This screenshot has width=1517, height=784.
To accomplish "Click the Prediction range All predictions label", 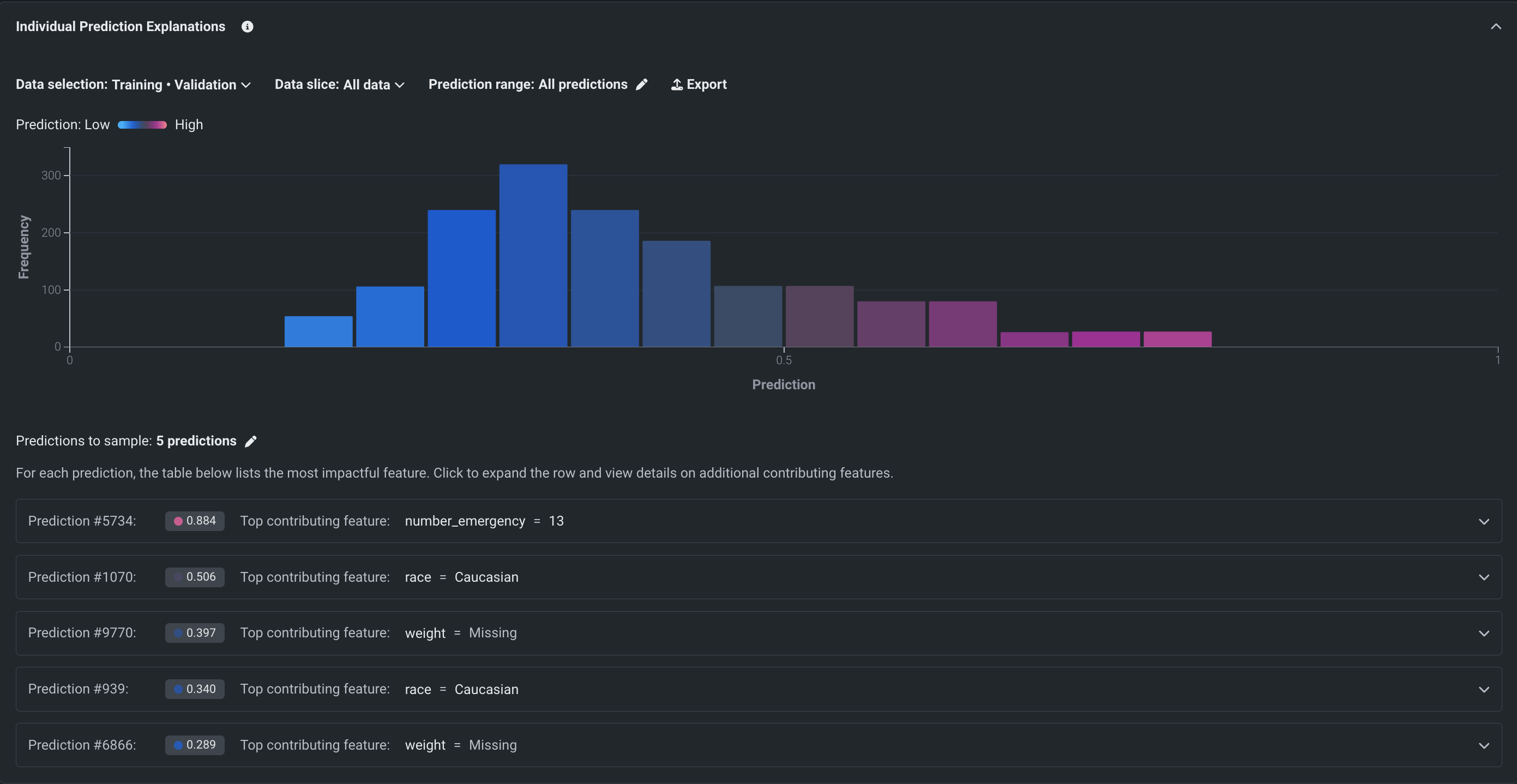I will point(528,84).
